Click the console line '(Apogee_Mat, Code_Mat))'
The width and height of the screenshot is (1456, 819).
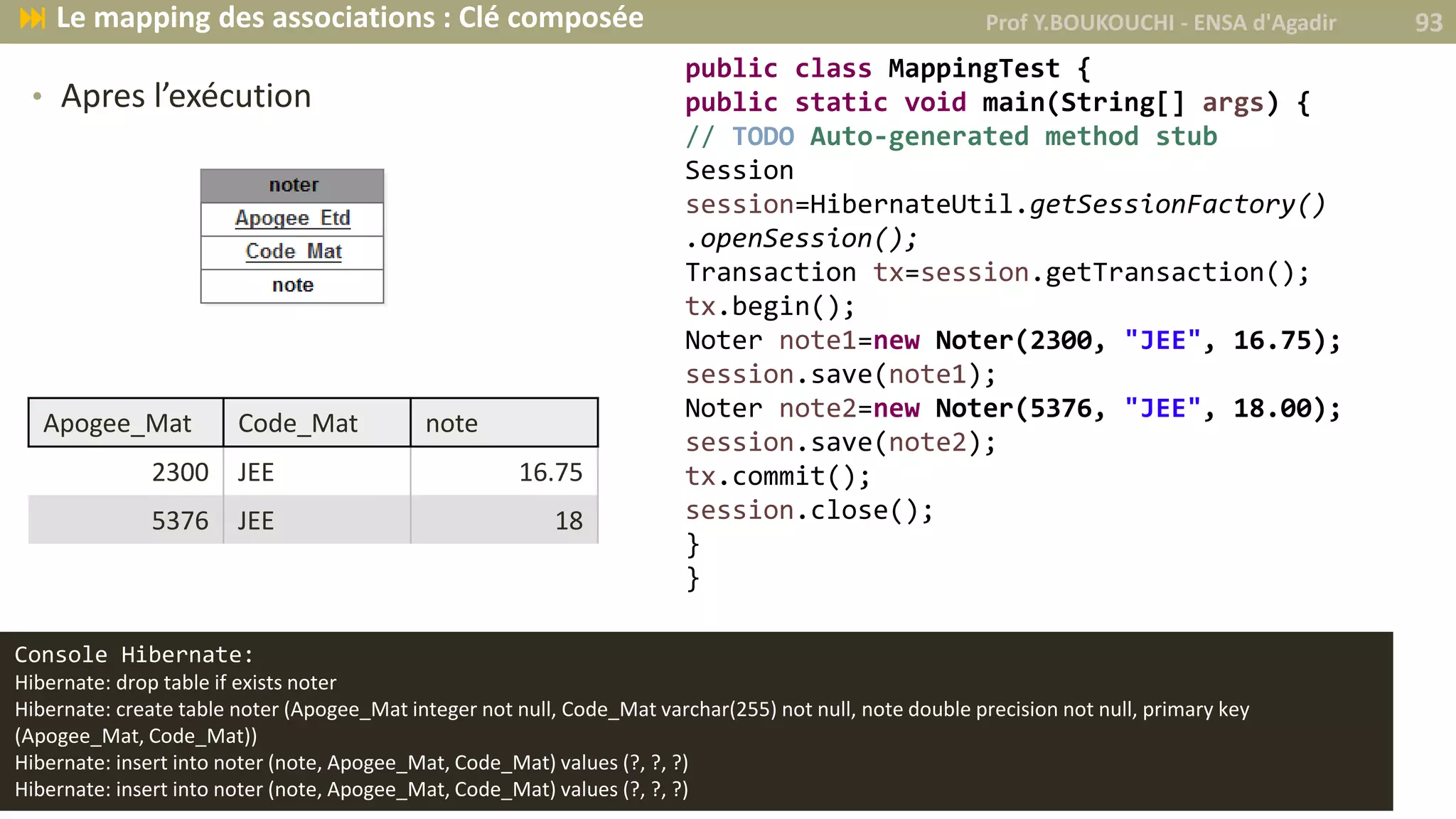point(136,737)
